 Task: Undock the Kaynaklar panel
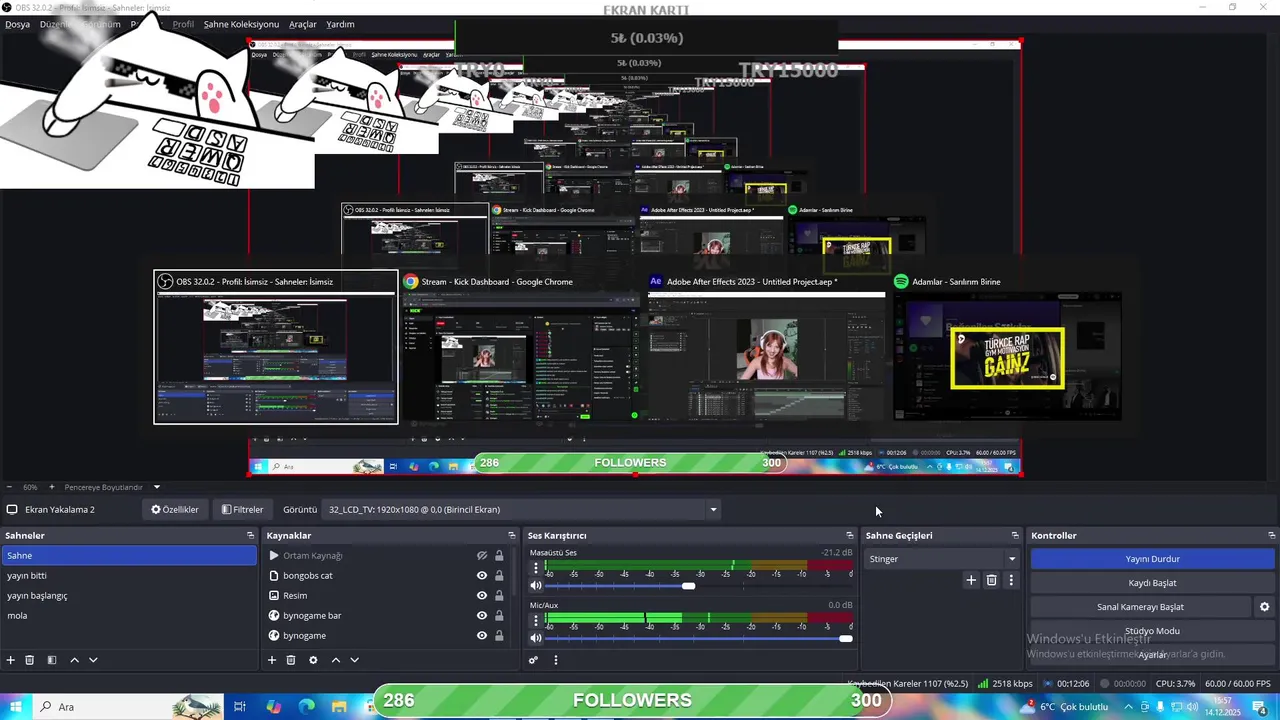(x=512, y=536)
